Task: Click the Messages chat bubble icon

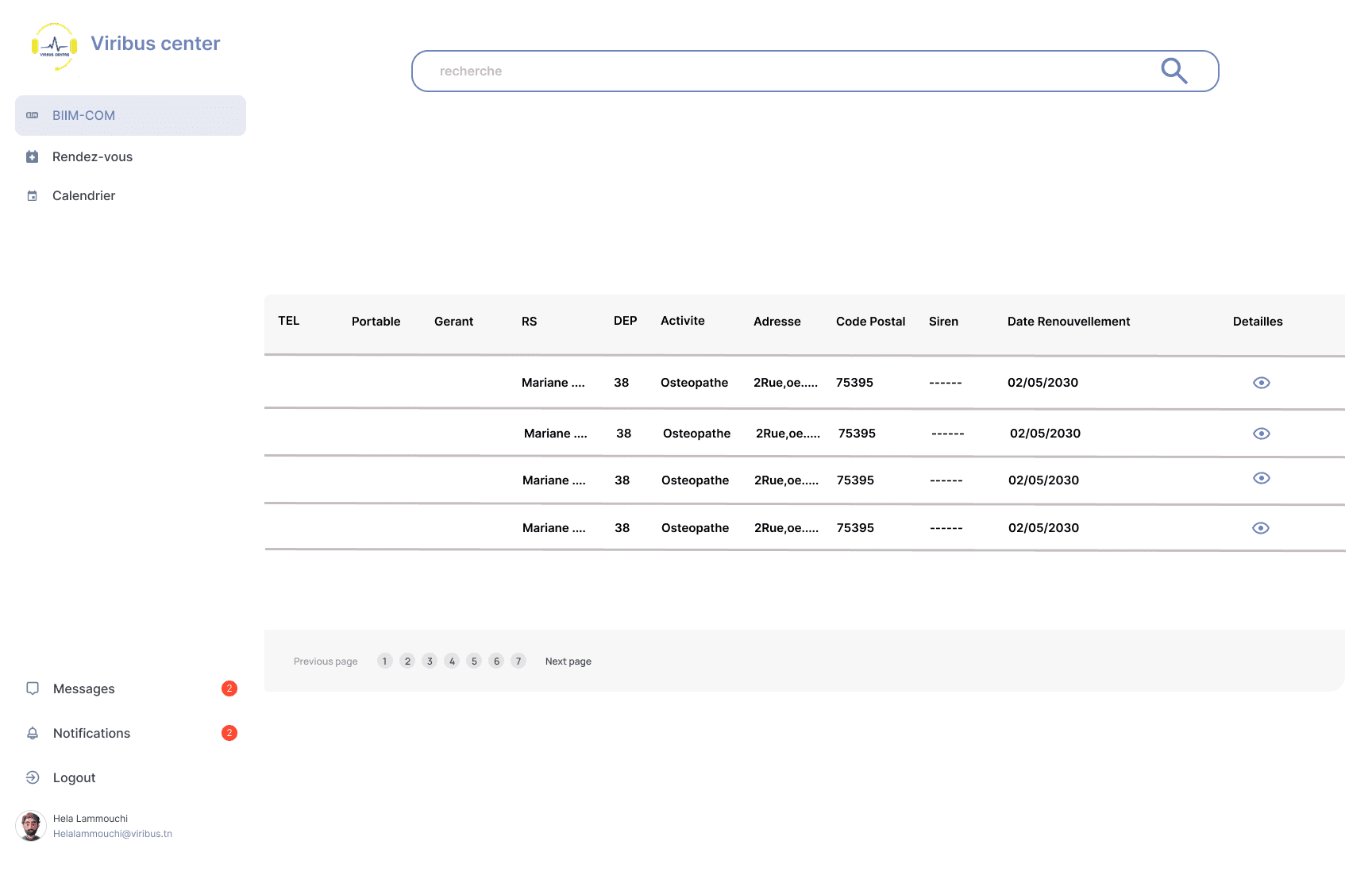Action: click(x=33, y=688)
